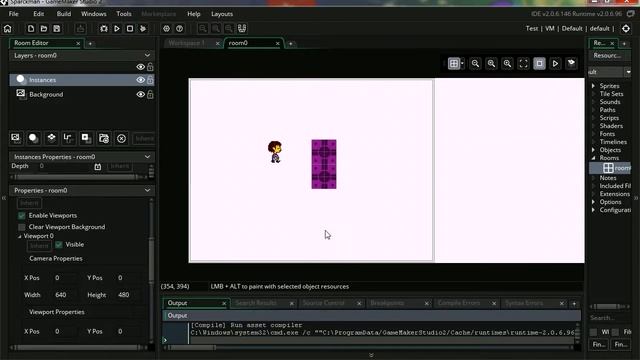Stop the game with the stop icon
The image size is (640, 360).
point(130,29)
